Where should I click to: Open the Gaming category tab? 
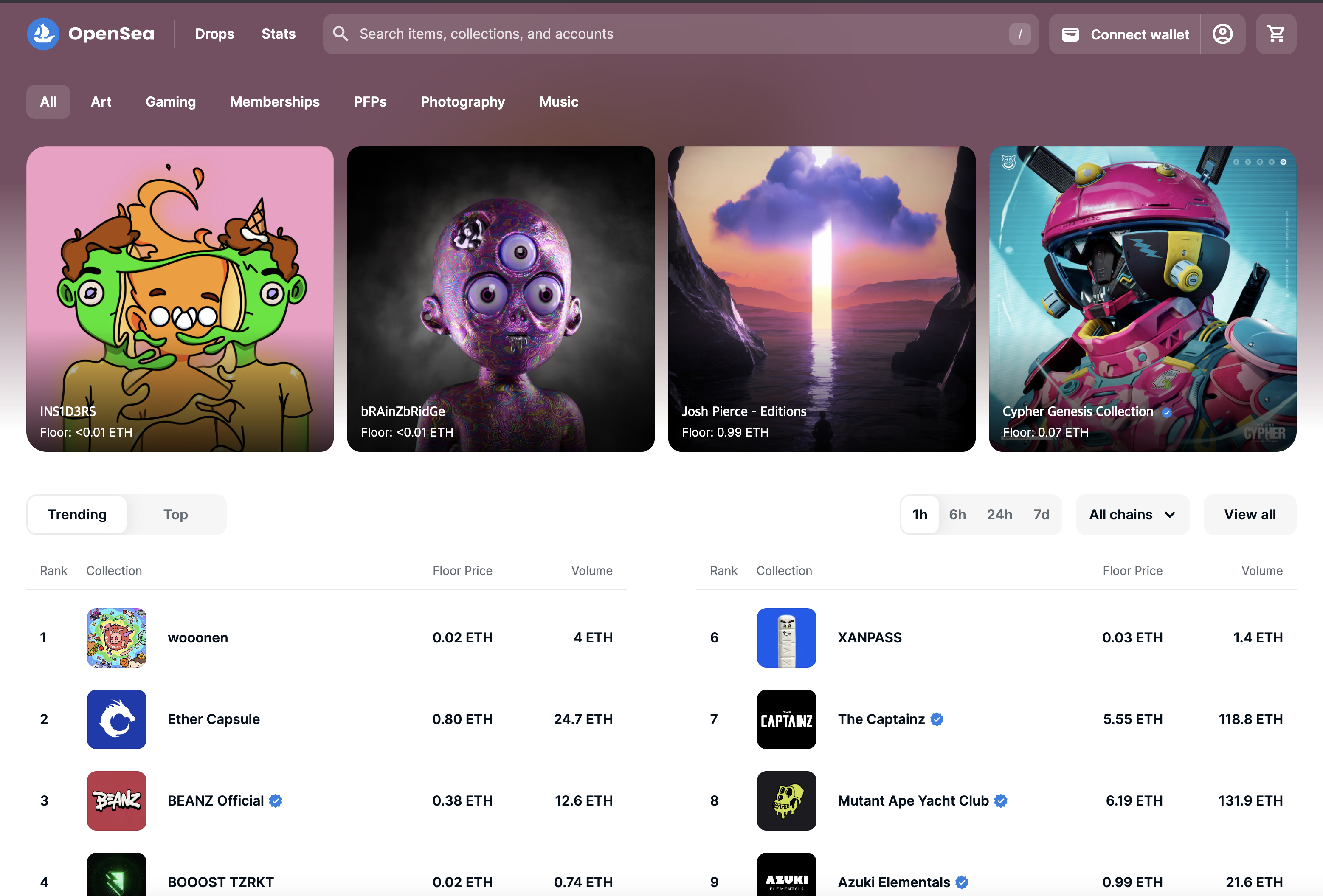pos(170,102)
